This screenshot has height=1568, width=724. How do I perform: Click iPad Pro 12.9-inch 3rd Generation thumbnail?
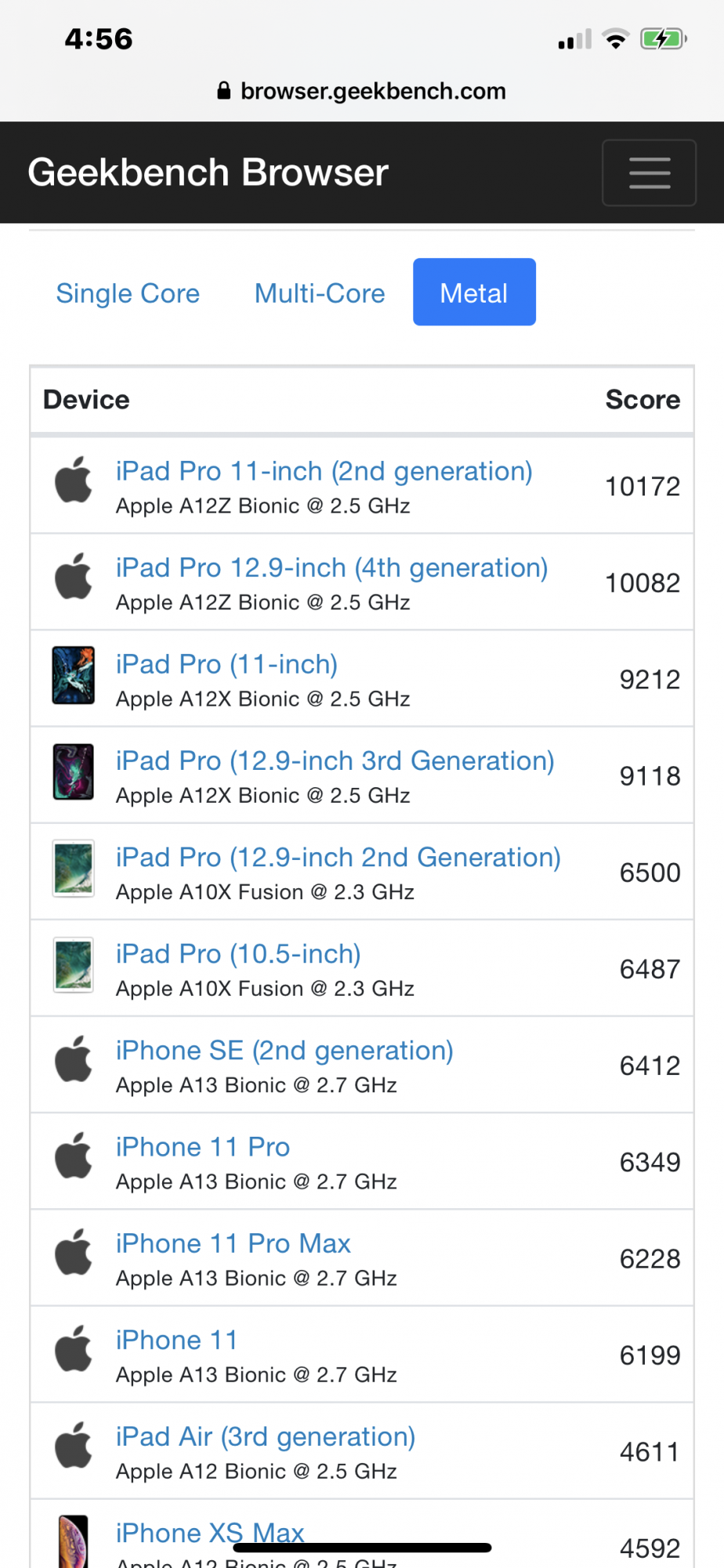tap(74, 771)
